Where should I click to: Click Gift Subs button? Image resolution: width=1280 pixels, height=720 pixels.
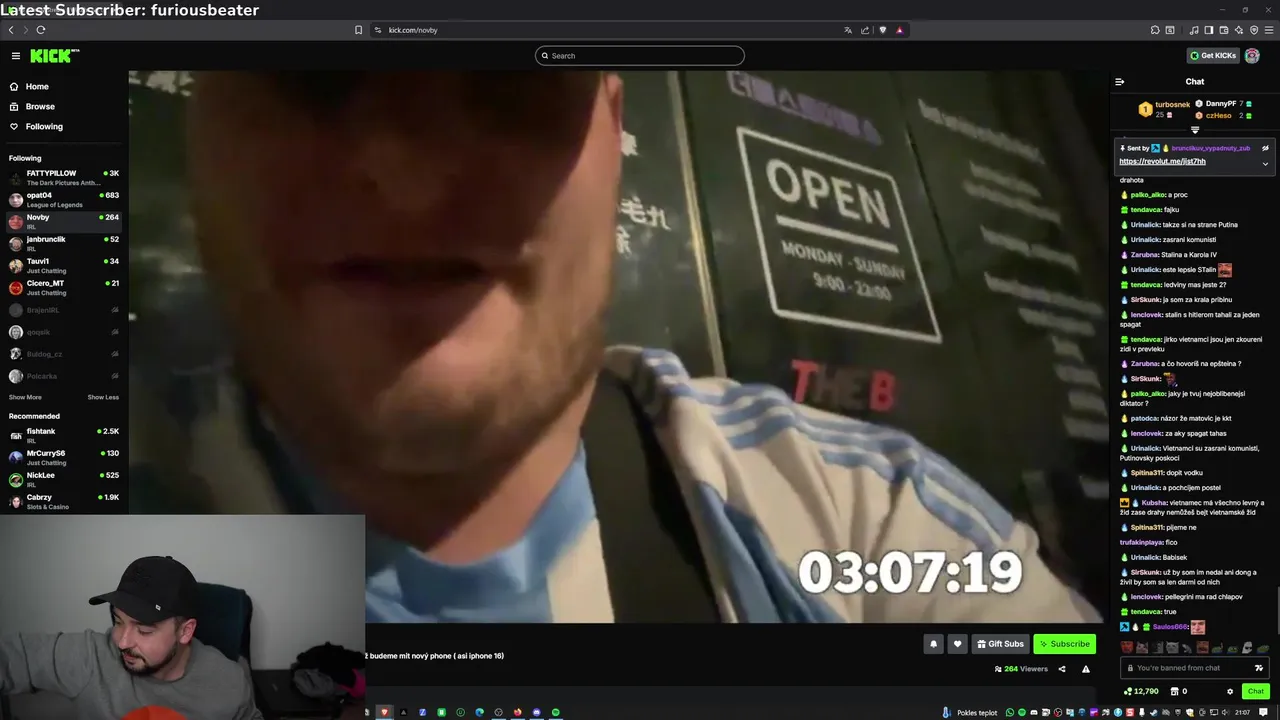coord(1000,644)
